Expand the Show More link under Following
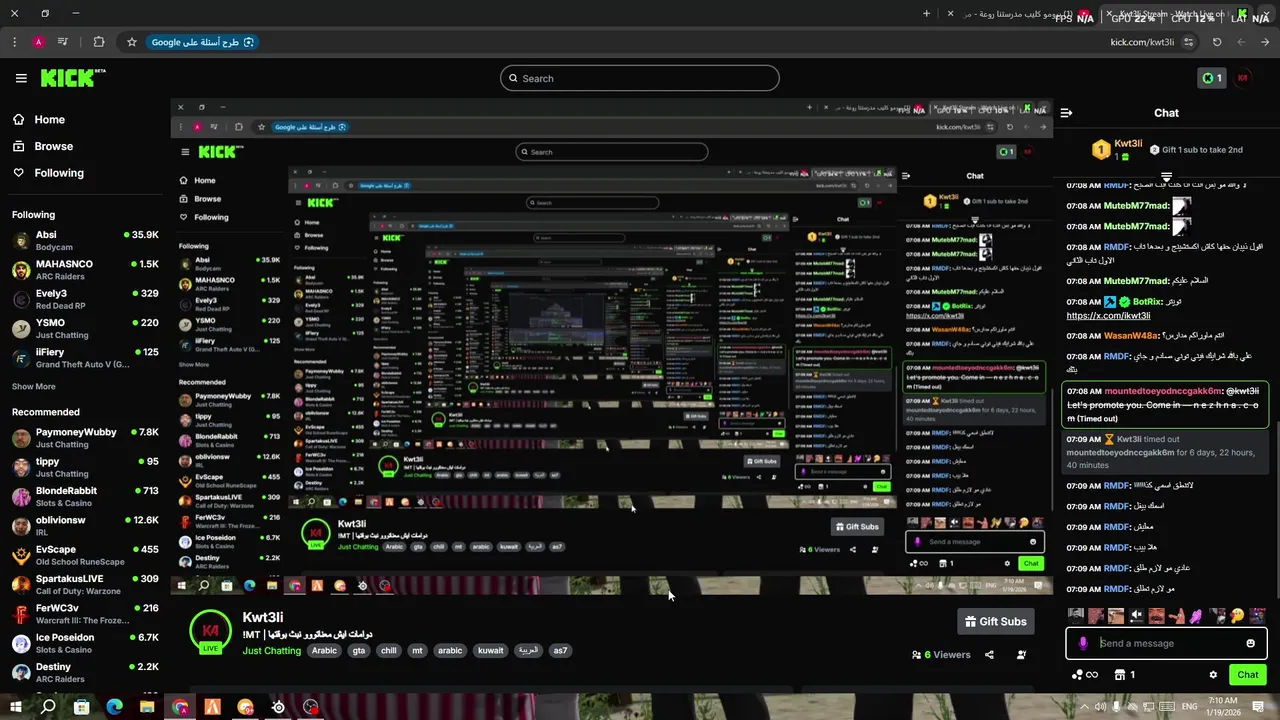This screenshot has height=720, width=1280. (x=34, y=386)
